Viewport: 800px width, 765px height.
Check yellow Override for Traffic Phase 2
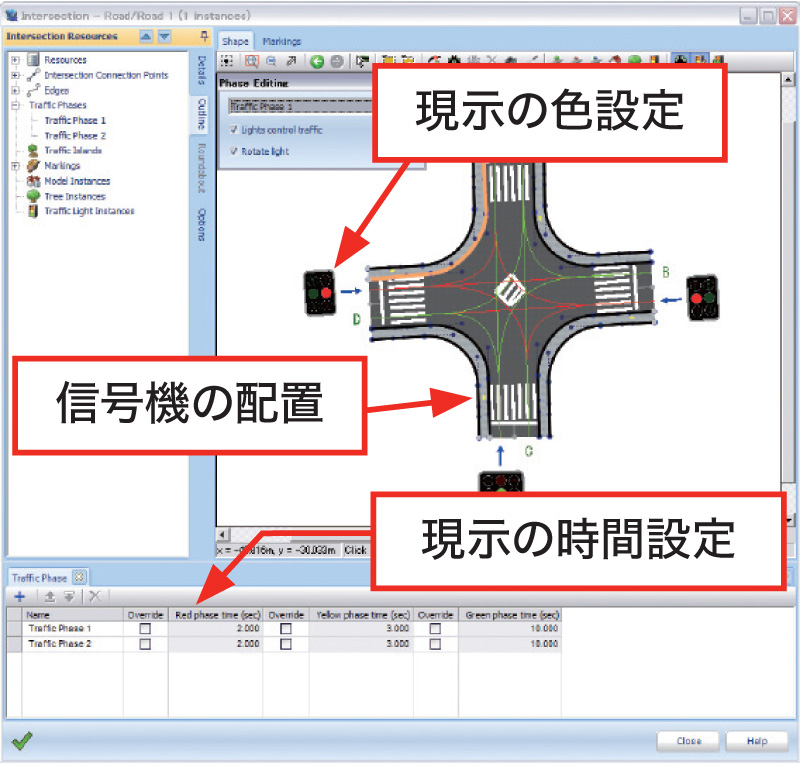(x=286, y=644)
